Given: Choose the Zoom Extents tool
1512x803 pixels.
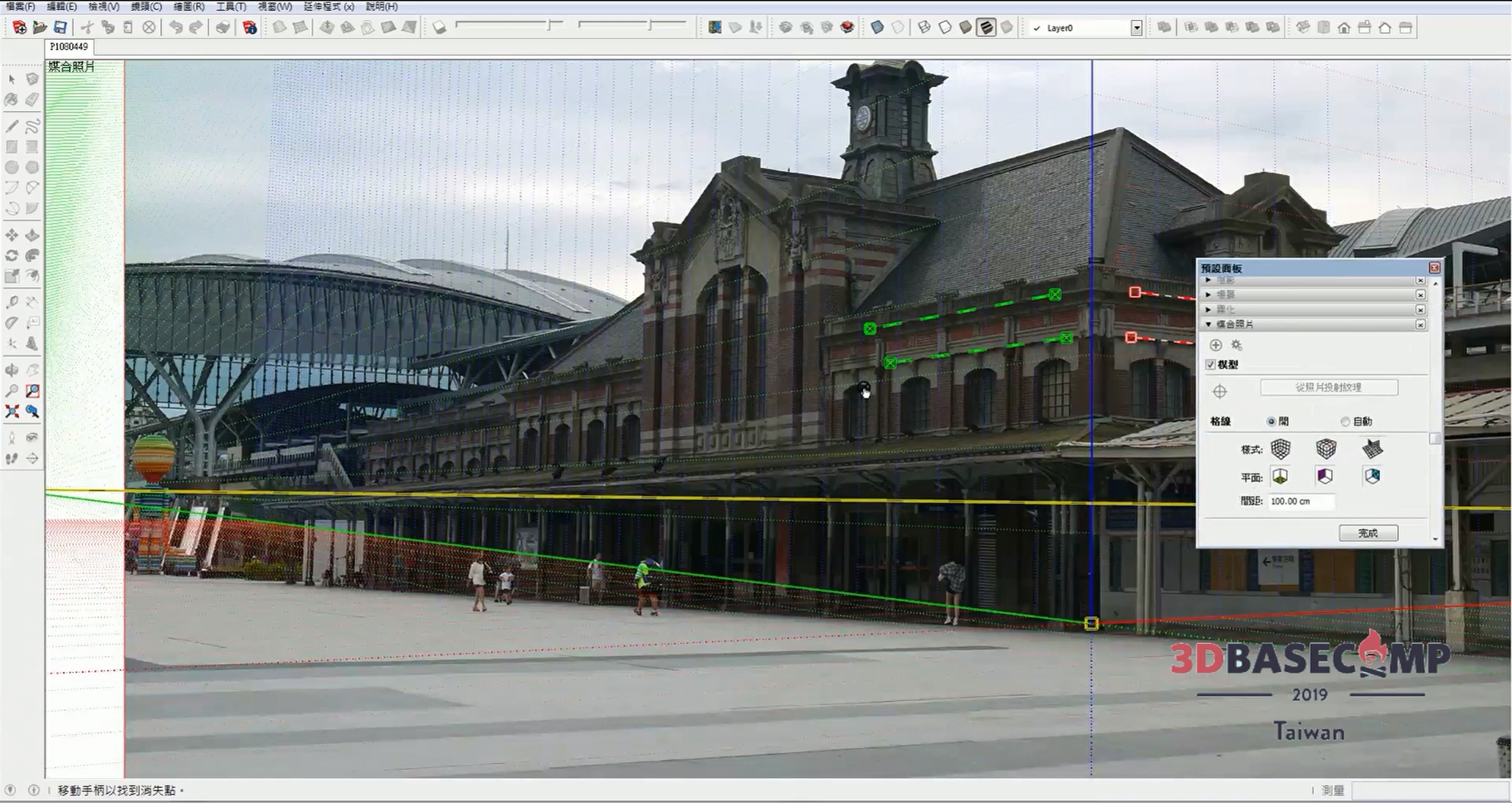Looking at the screenshot, I should click(12, 411).
